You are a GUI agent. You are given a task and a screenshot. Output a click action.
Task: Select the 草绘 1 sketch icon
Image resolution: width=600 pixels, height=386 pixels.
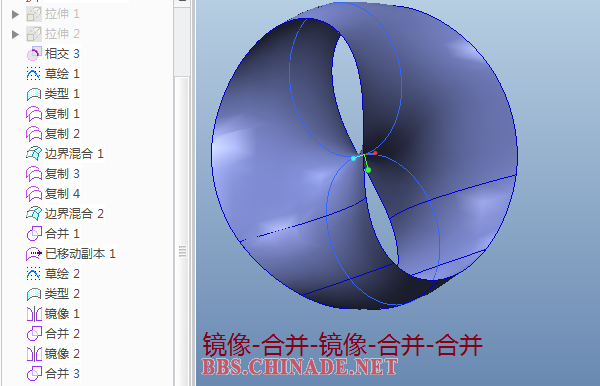34,73
